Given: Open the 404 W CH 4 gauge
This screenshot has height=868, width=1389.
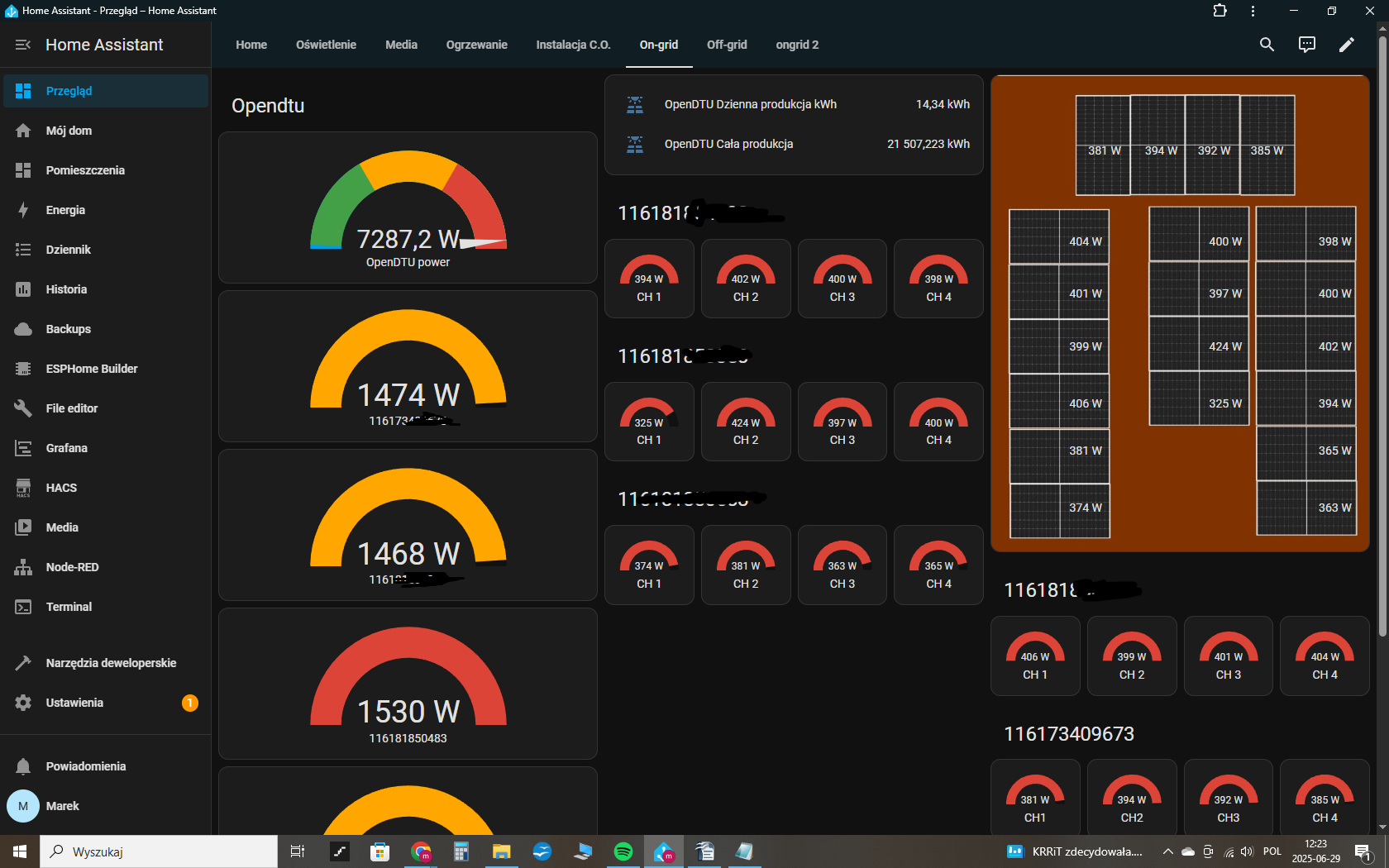Looking at the screenshot, I should [1325, 656].
